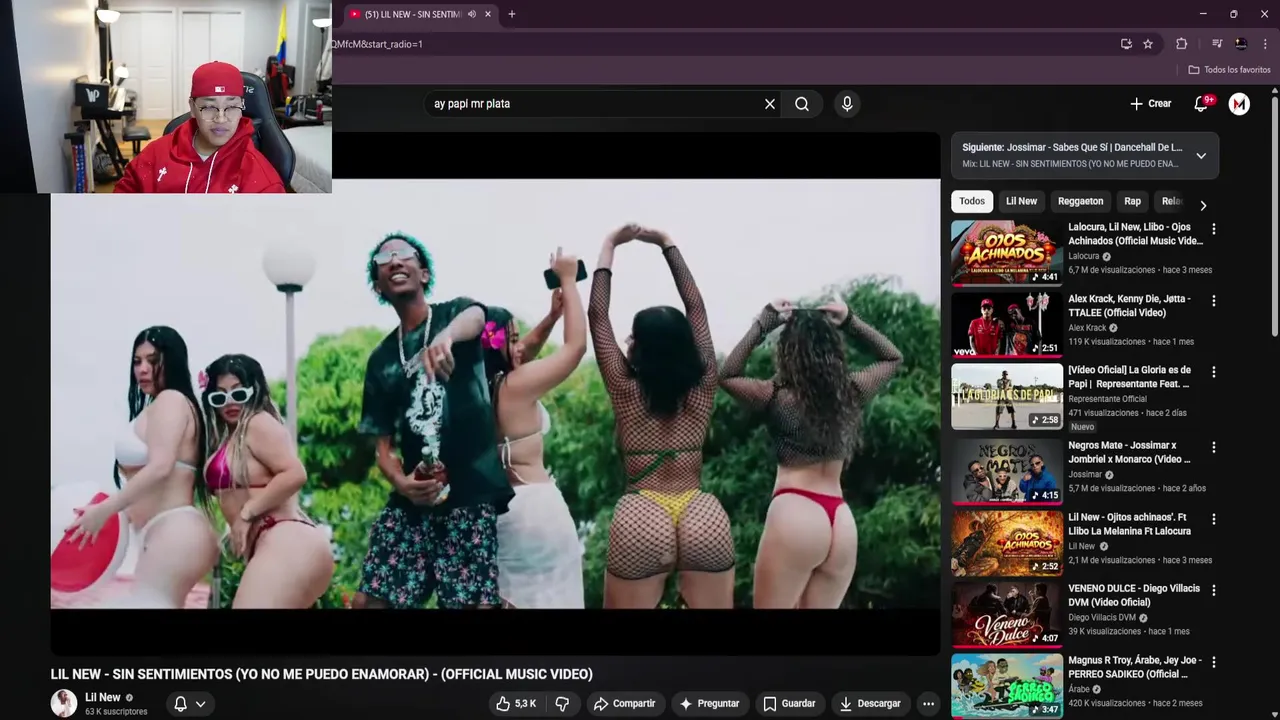Click the music video player area

[x=495, y=394]
